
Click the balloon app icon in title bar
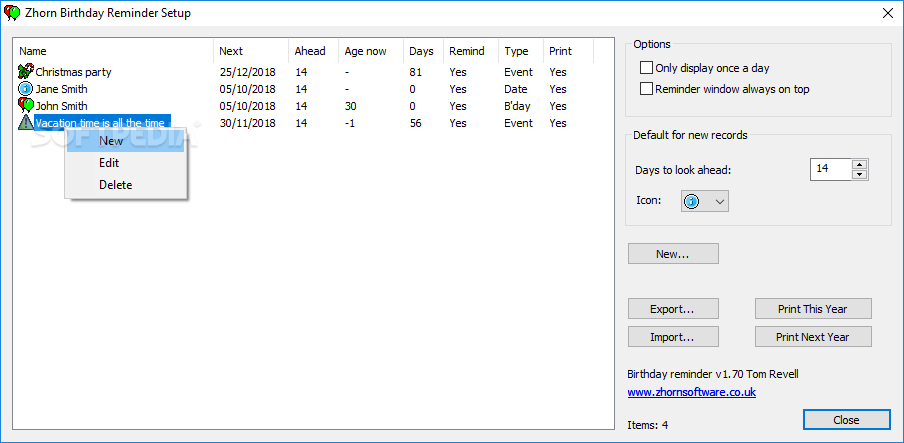point(11,13)
